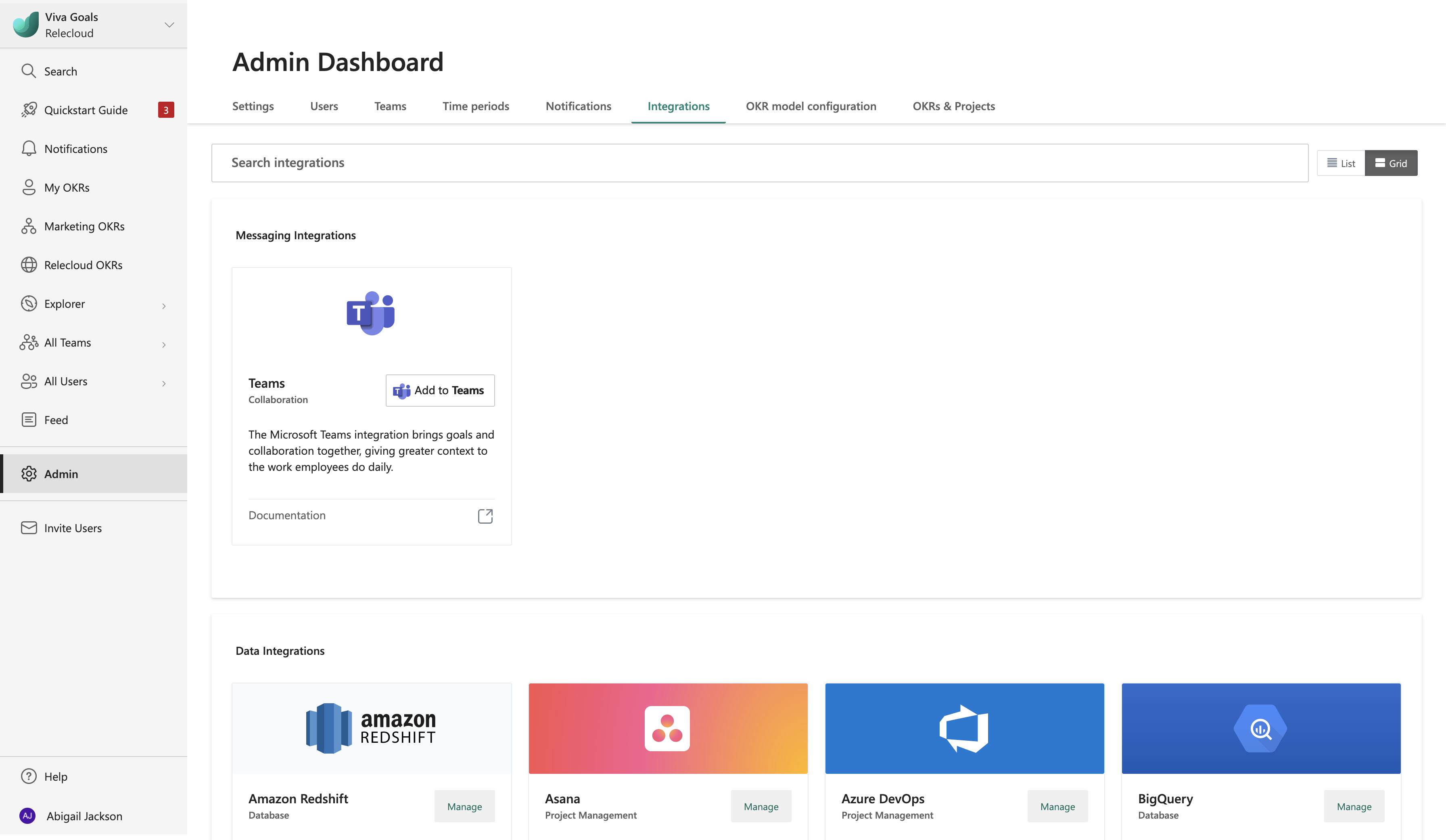
Task: Switch to List view layout
Action: pos(1341,162)
